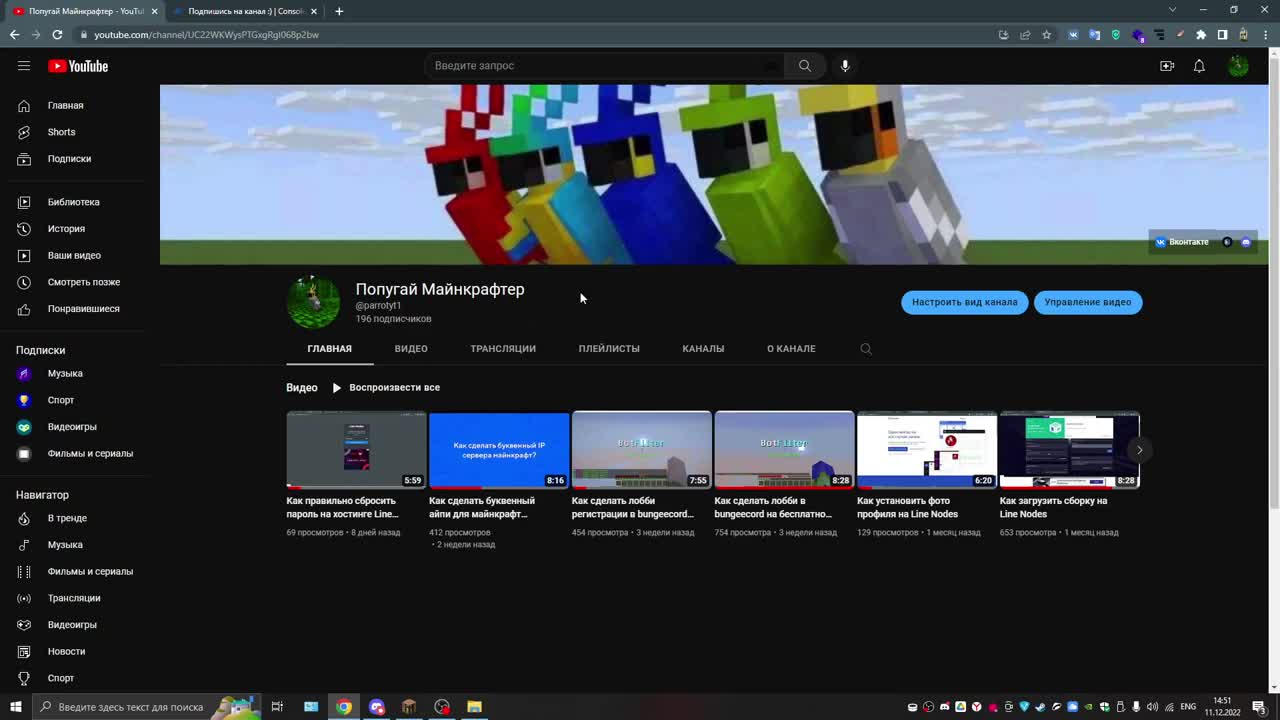Click Управление видео button
Screen dimensions: 1280x720
pyautogui.click(x=1088, y=302)
